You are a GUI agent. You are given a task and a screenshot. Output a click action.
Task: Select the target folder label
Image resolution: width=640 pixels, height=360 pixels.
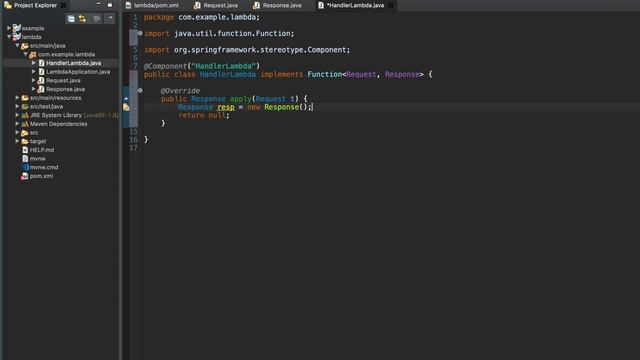click(38, 141)
